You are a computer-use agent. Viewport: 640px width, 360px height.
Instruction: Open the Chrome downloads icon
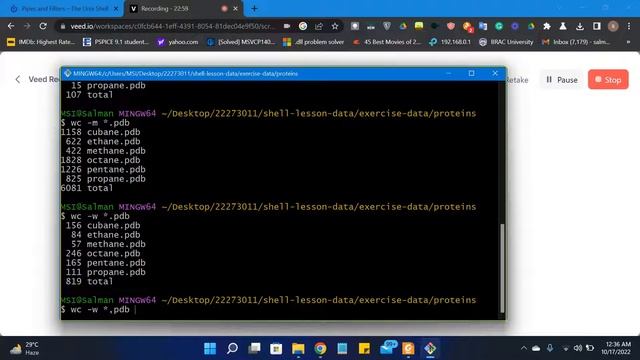click(x=580, y=26)
